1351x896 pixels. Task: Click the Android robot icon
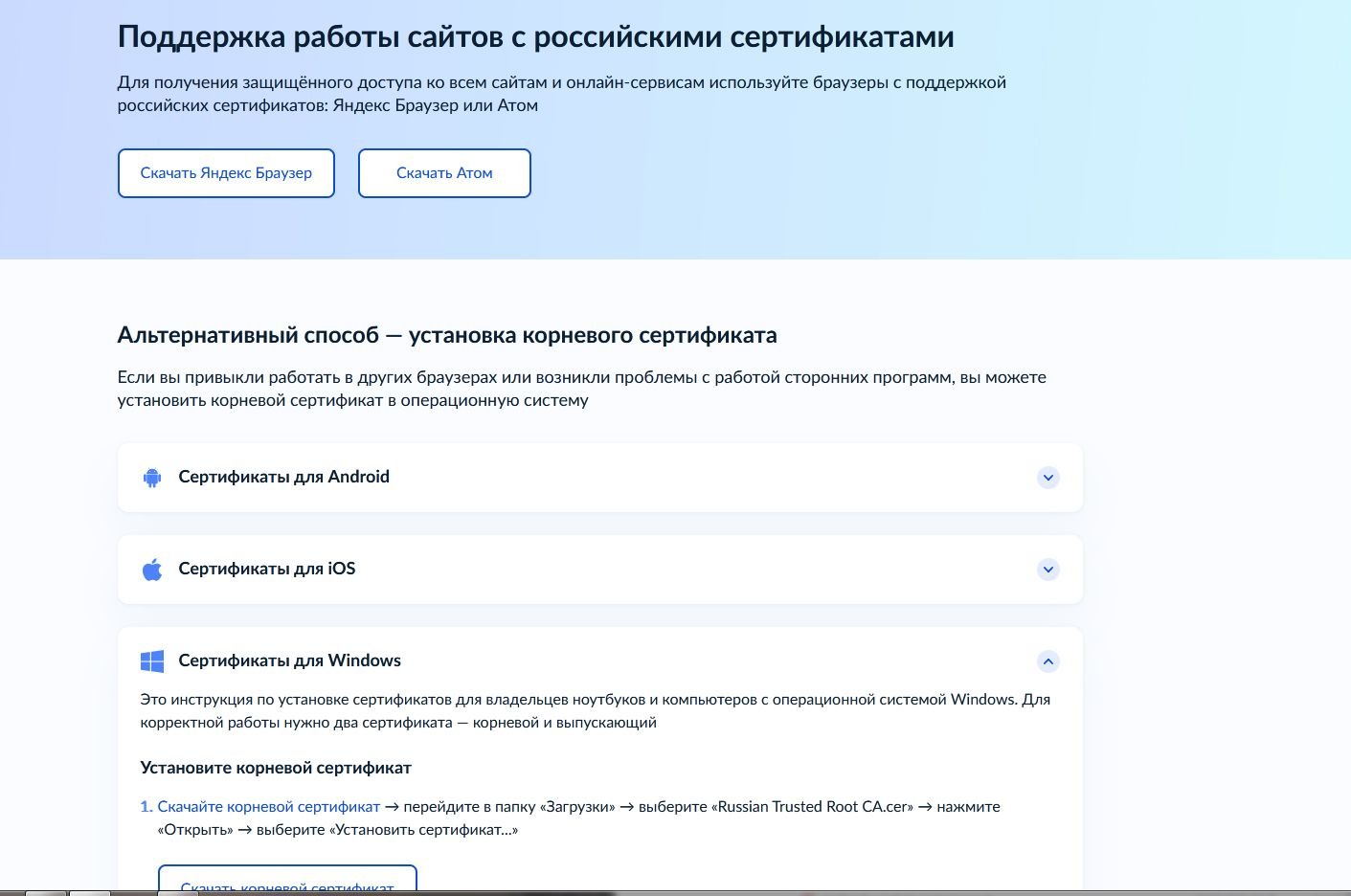pos(151,478)
